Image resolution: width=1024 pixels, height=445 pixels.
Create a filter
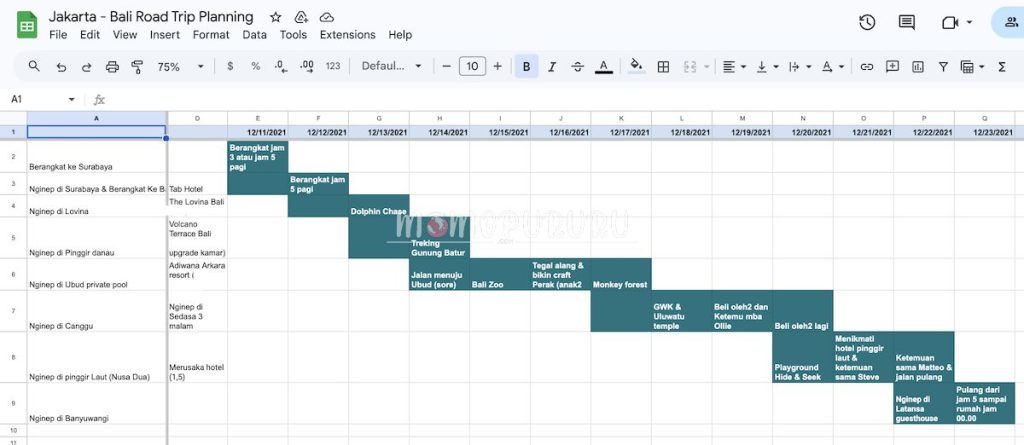(943, 67)
